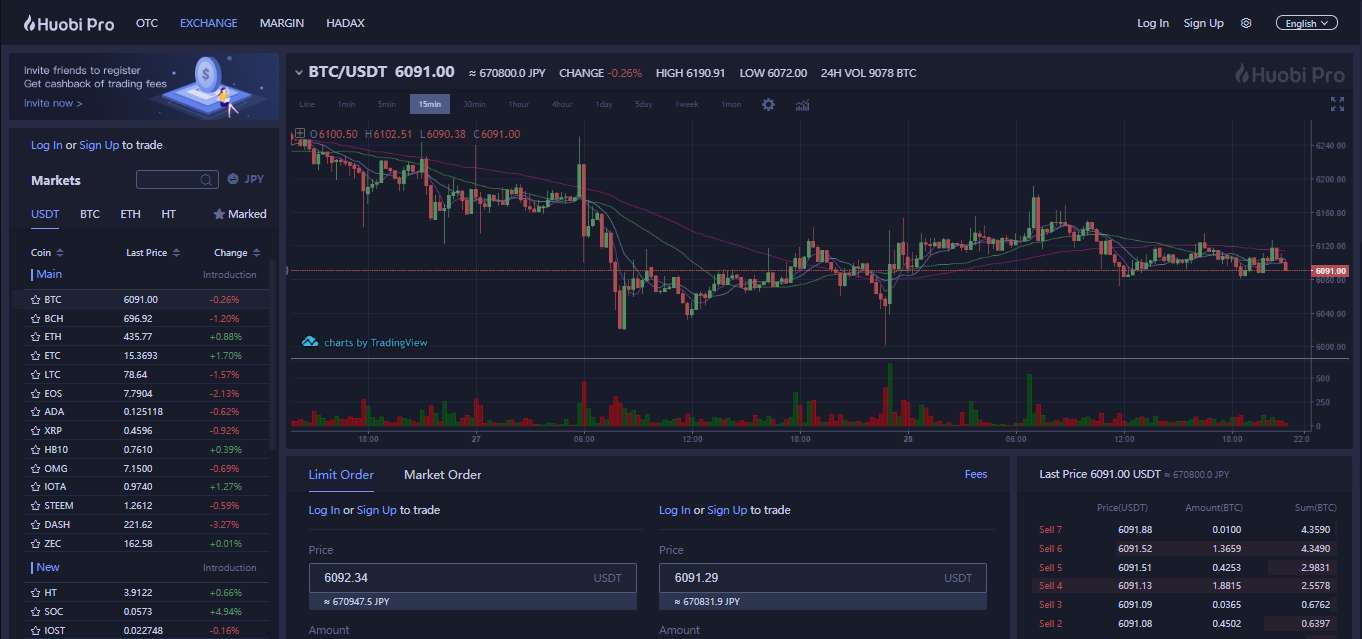Star the ZEC coin row
Image resolution: width=1362 pixels, height=639 pixels.
click(x=36, y=543)
